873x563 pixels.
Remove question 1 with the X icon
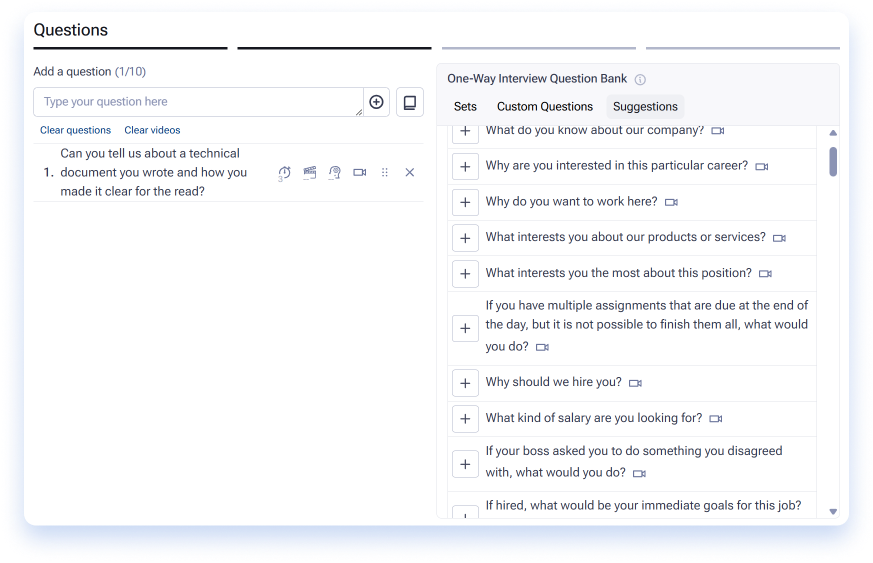(x=410, y=173)
